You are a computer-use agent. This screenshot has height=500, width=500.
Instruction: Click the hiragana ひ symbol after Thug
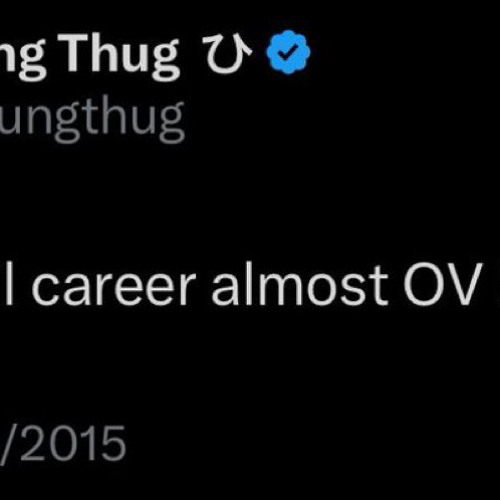pyautogui.click(x=228, y=53)
